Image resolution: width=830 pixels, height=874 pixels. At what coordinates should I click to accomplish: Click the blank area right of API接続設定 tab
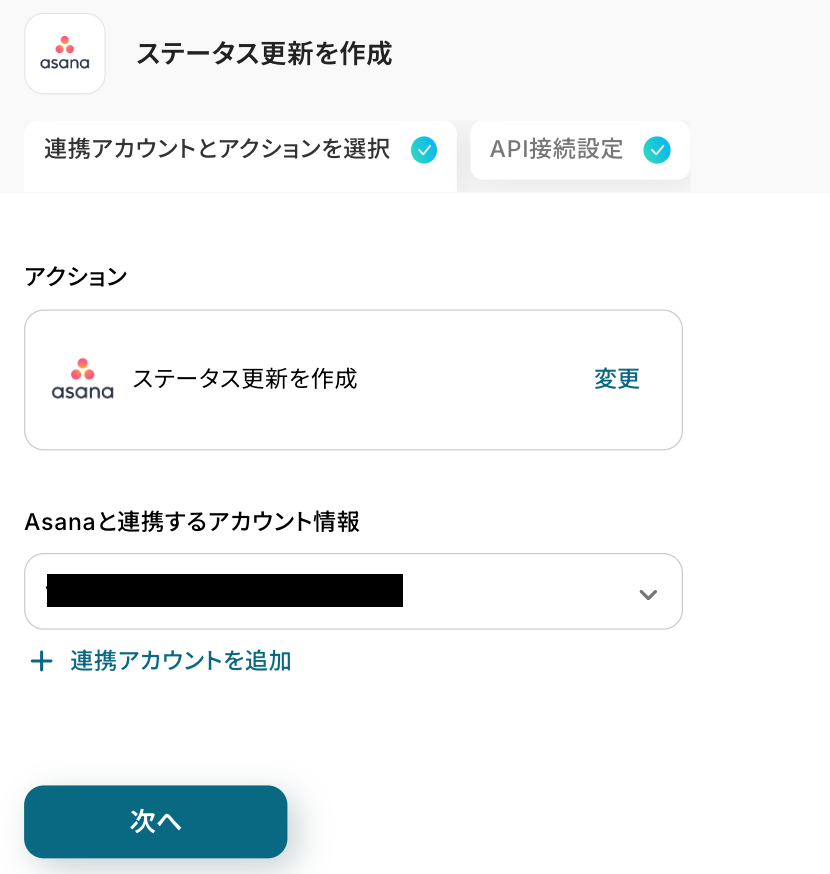click(x=760, y=150)
